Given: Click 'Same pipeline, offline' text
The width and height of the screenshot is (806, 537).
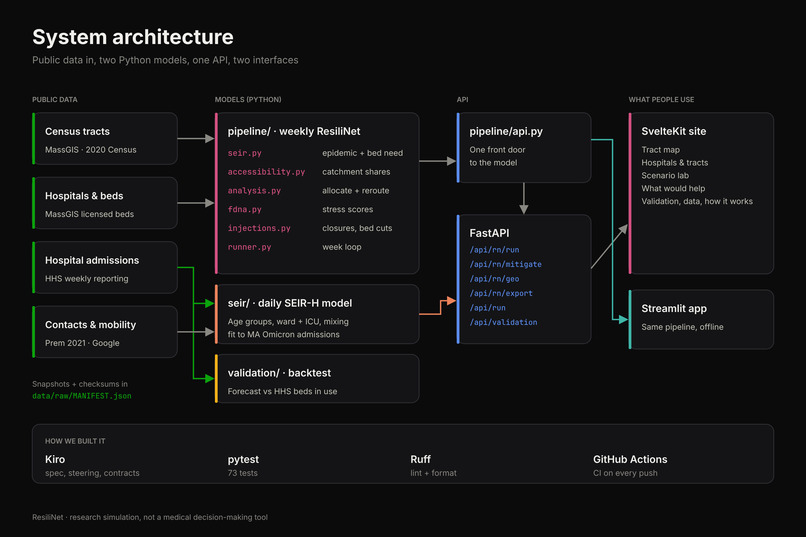Looking at the screenshot, I should (x=682, y=327).
